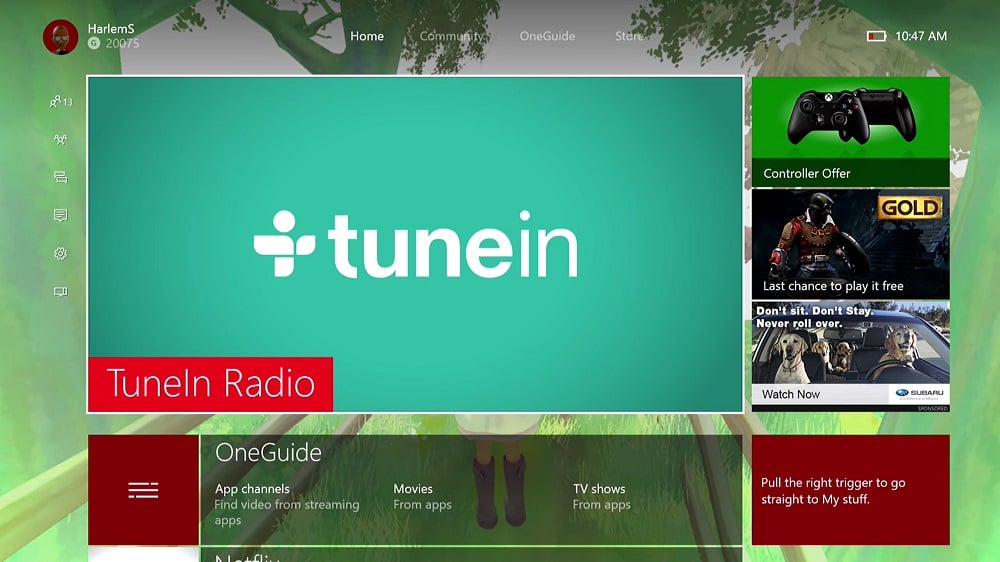Launch the TuneIn Radio main tile

[415, 244]
